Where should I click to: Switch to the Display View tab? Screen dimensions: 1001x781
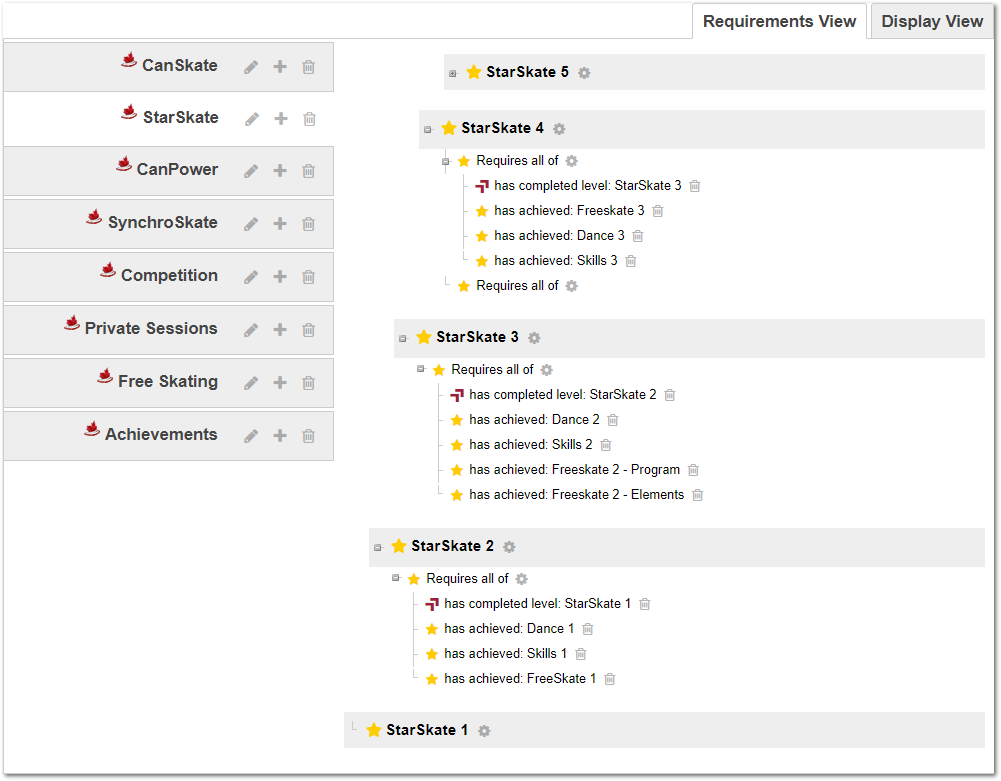point(932,21)
